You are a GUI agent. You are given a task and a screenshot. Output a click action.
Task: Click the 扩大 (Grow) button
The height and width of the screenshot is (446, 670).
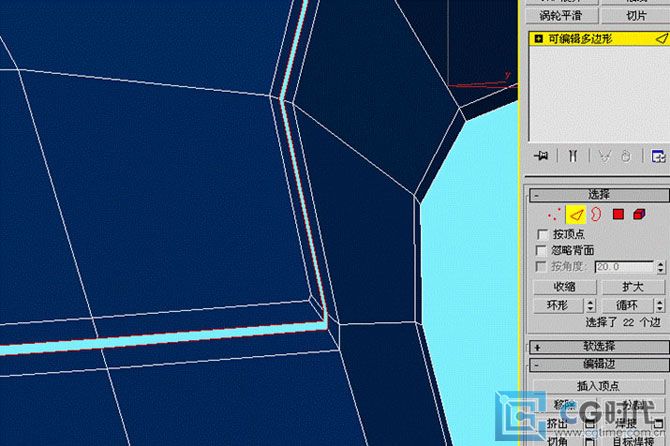click(x=633, y=287)
